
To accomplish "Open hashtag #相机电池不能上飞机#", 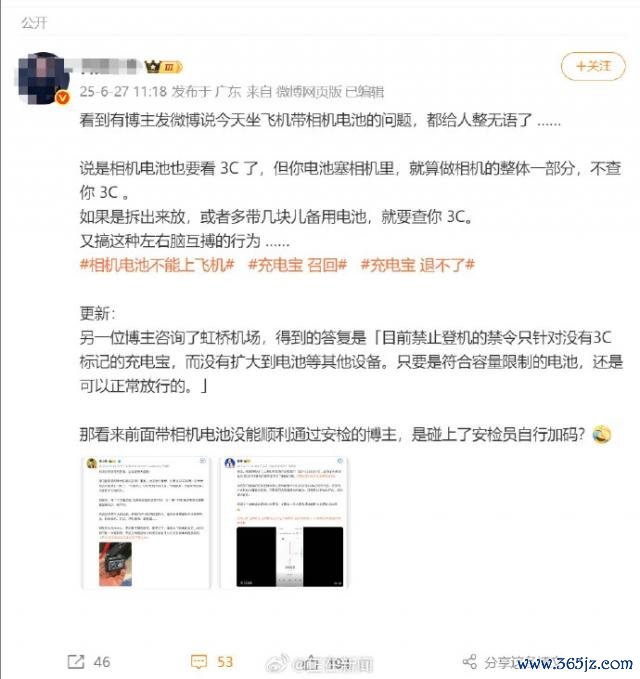I will click(157, 265).
